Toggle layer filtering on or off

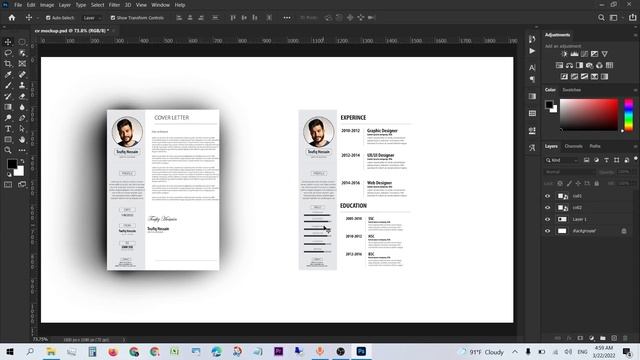coord(636,159)
